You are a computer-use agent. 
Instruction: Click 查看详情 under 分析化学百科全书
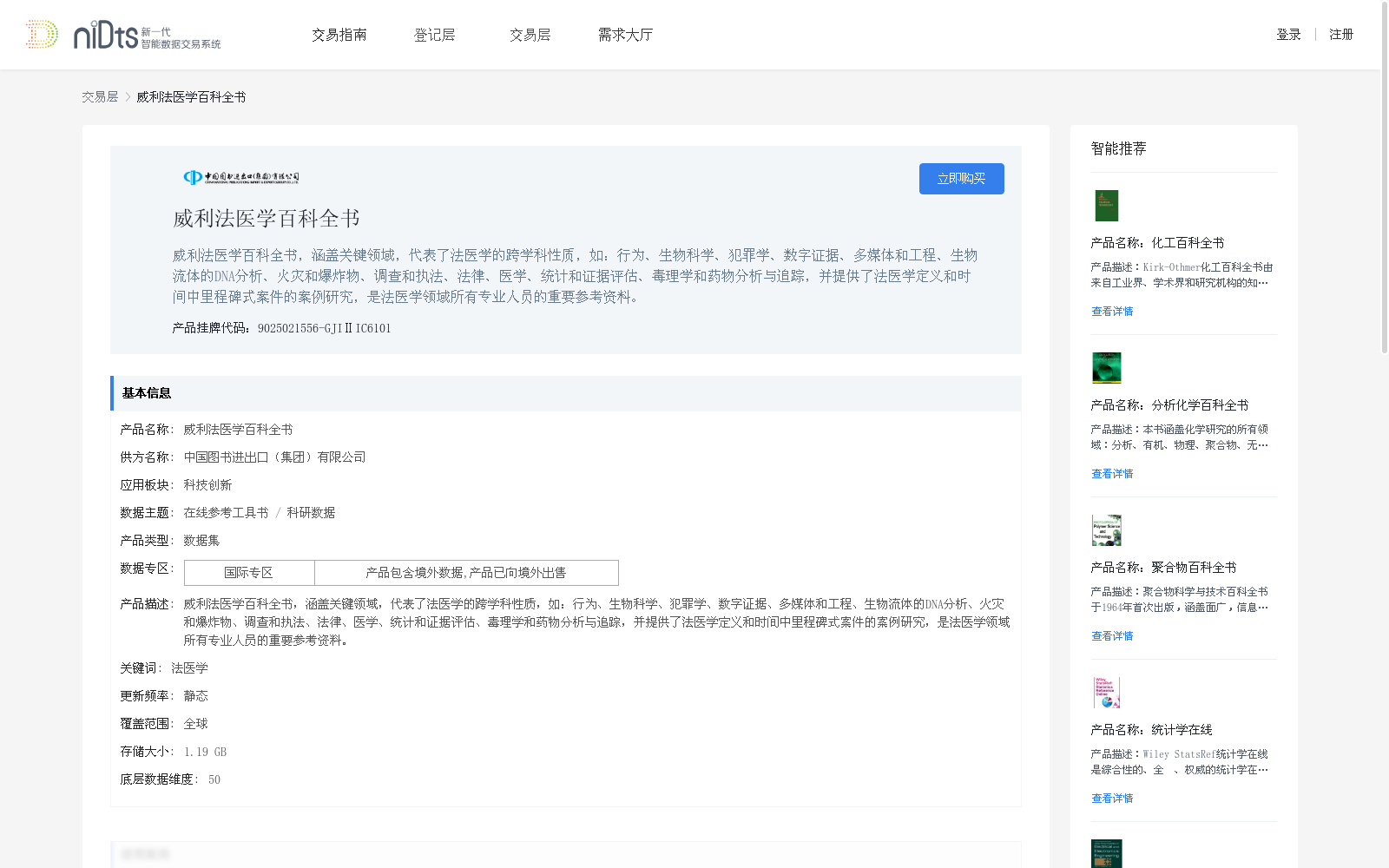[x=1112, y=474]
